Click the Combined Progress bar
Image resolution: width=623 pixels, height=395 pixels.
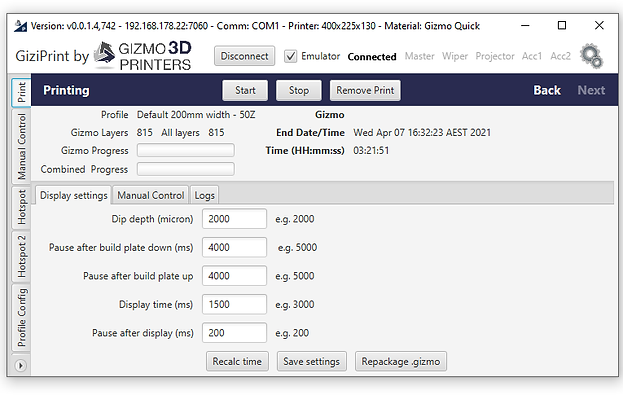click(186, 169)
